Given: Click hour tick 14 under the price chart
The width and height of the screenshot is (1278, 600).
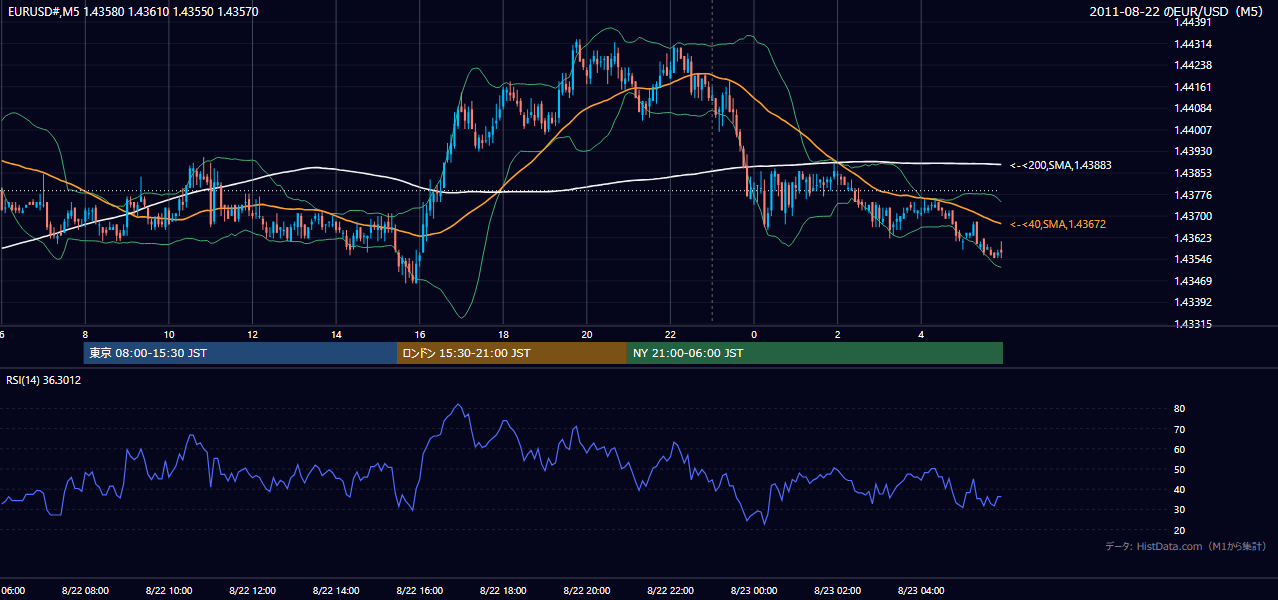Looking at the screenshot, I should click(336, 334).
